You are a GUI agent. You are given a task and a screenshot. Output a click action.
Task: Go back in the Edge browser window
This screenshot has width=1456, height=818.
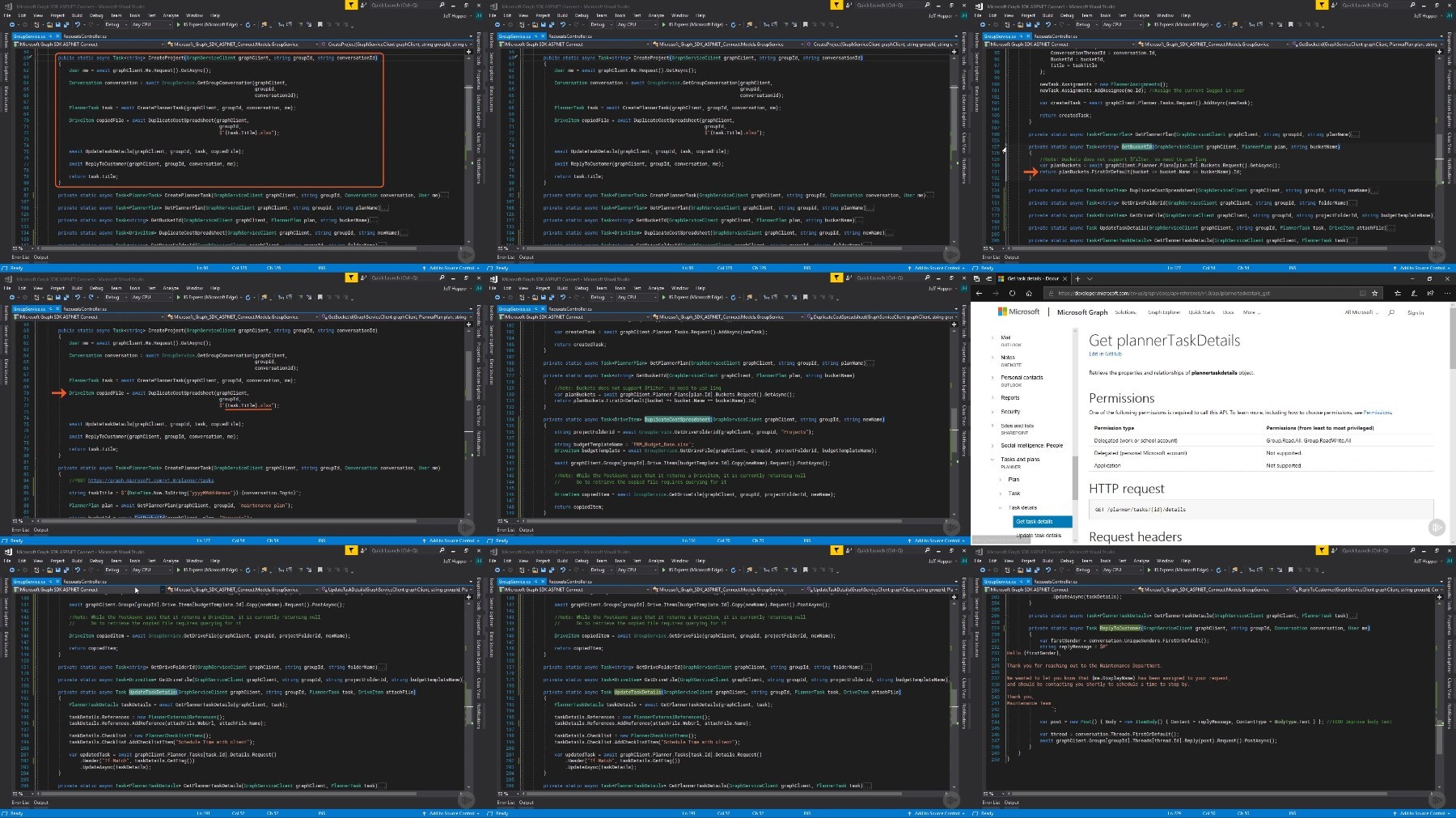tap(979, 293)
